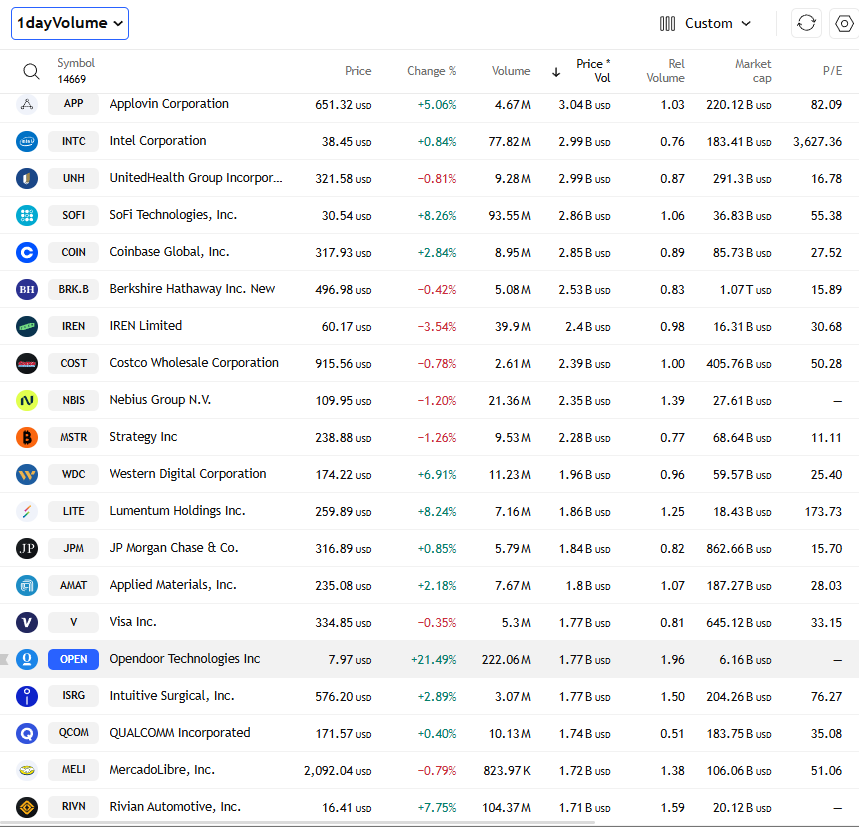
Task: Click the Opendoor logo icon
Action: (x=27, y=659)
